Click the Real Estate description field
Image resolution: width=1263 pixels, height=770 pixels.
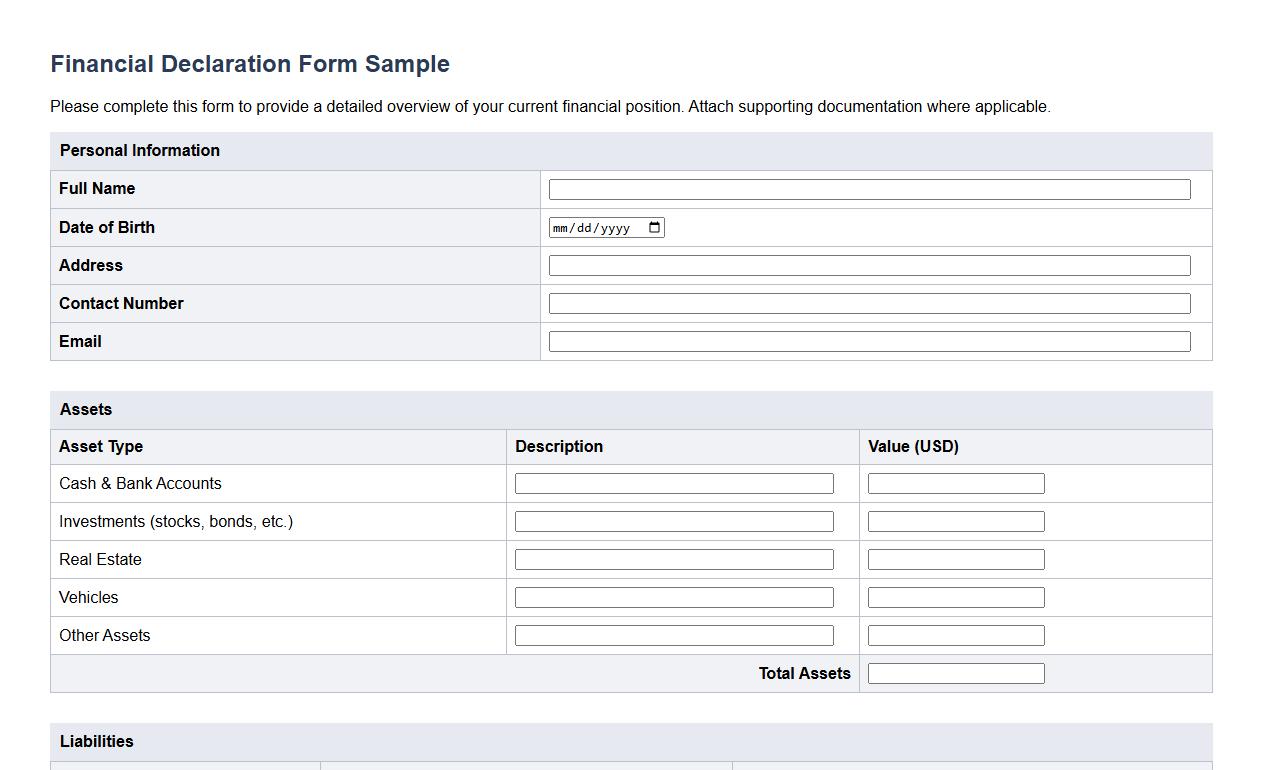pos(673,559)
